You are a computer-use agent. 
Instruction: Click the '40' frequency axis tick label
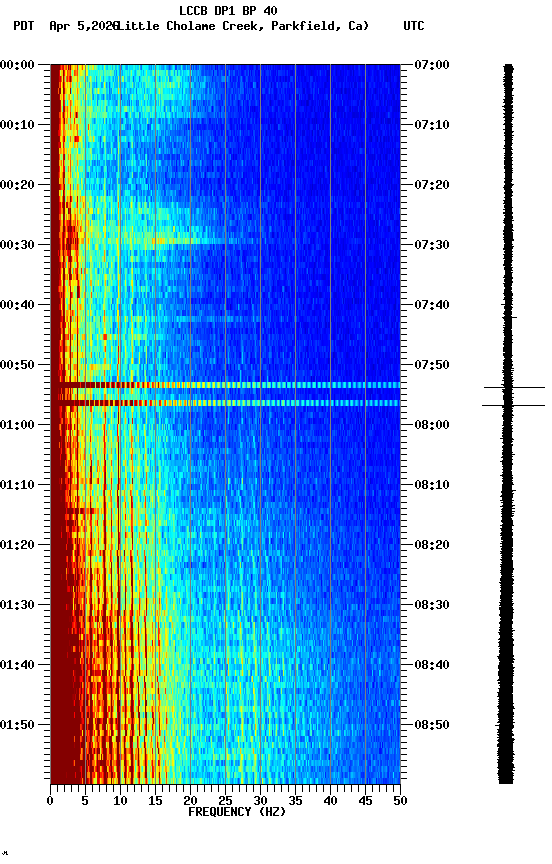[x=331, y=801]
